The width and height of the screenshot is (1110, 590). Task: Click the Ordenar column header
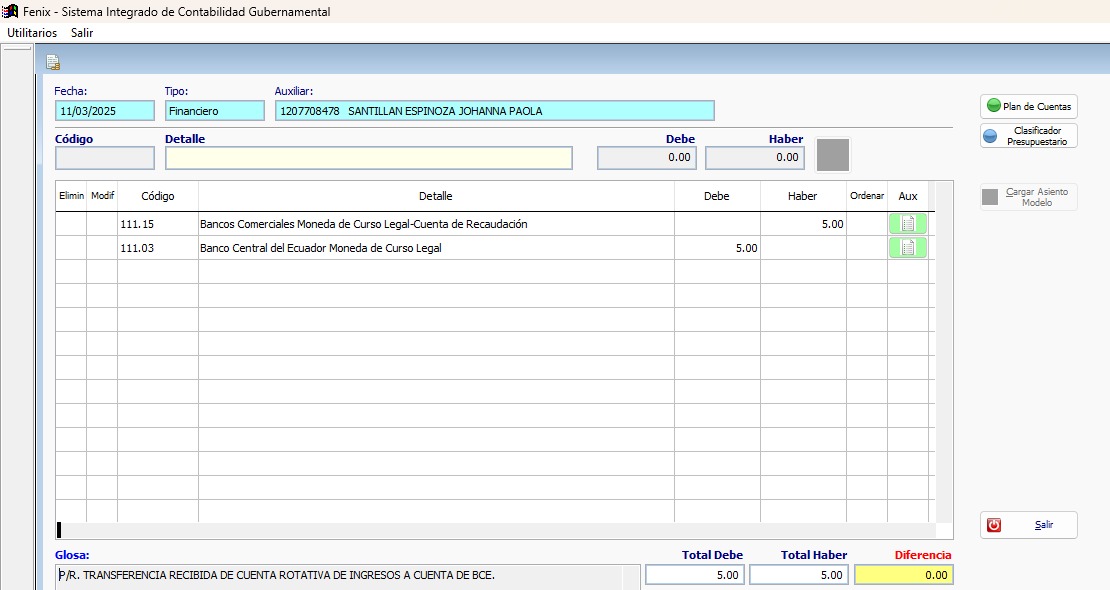tap(866, 197)
